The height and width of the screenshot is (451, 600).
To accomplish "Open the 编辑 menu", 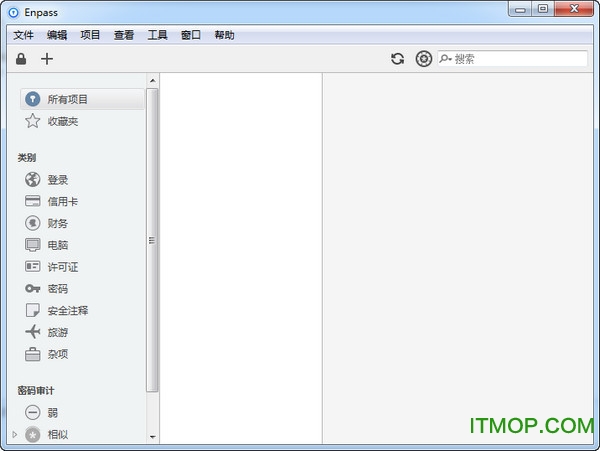I will (x=57, y=35).
